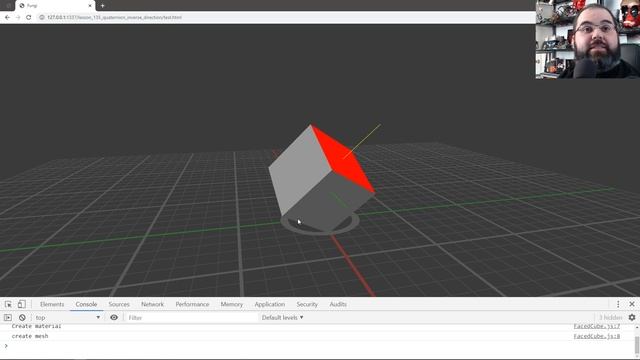Click the webcam video overlay

[x=588, y=39]
